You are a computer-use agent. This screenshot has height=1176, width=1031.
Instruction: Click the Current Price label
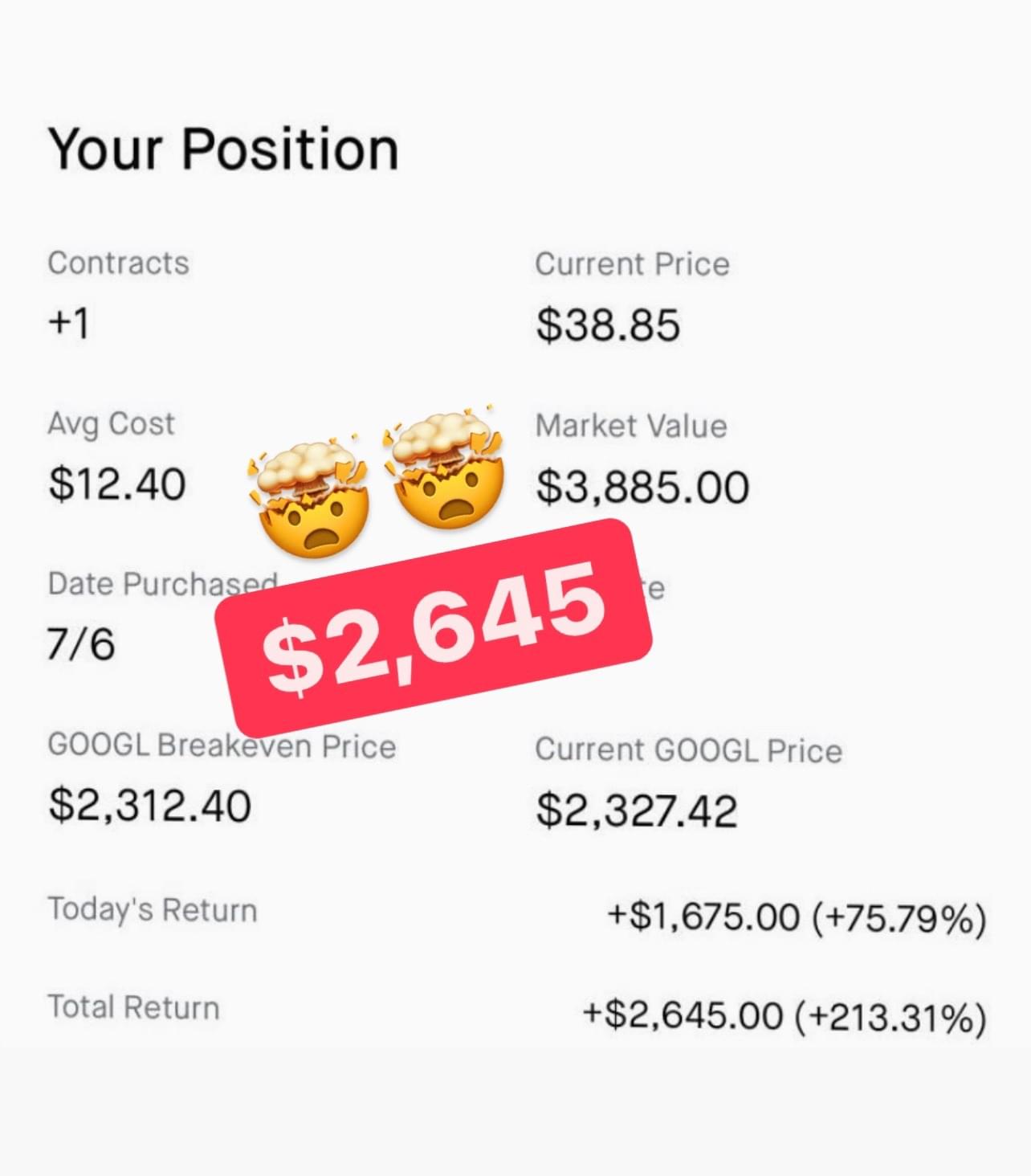(632, 264)
